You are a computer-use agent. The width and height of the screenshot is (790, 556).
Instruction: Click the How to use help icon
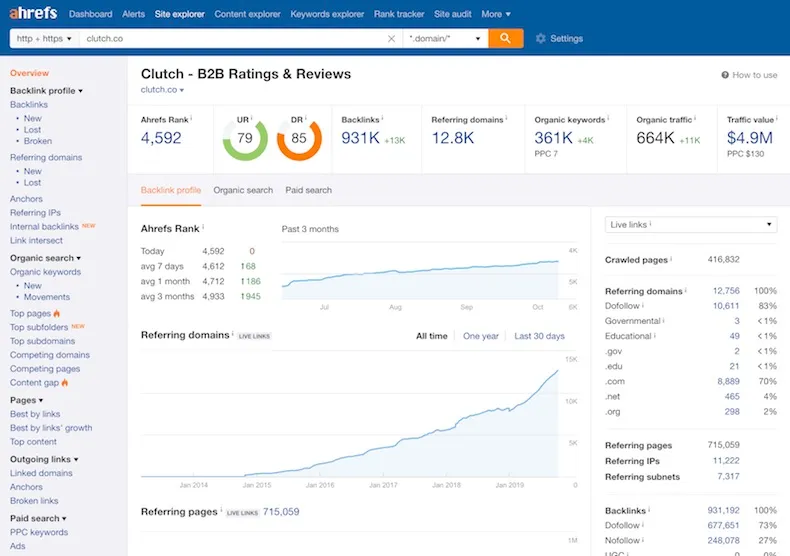725,75
